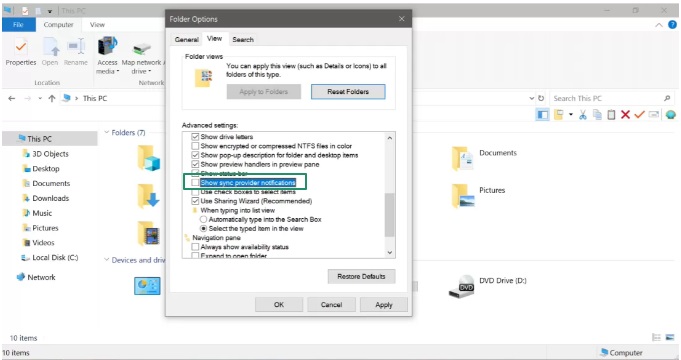This screenshot has height=360, width=681.
Task: Collapse the Devices and drives group
Action: pos(106,260)
